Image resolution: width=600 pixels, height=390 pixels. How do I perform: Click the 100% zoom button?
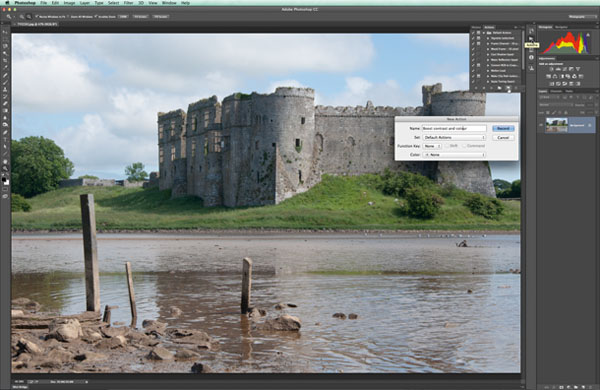[x=123, y=16]
